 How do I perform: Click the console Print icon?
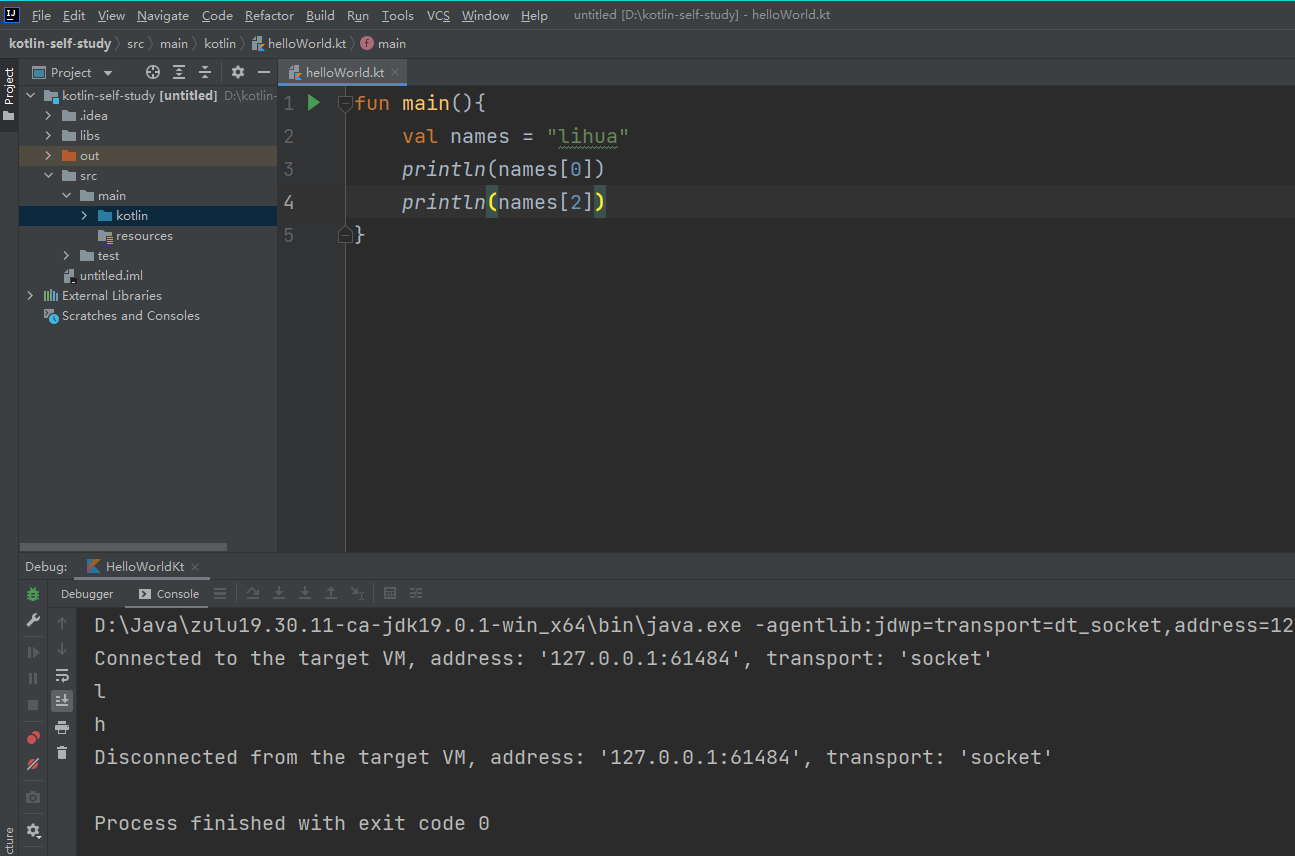tap(62, 727)
